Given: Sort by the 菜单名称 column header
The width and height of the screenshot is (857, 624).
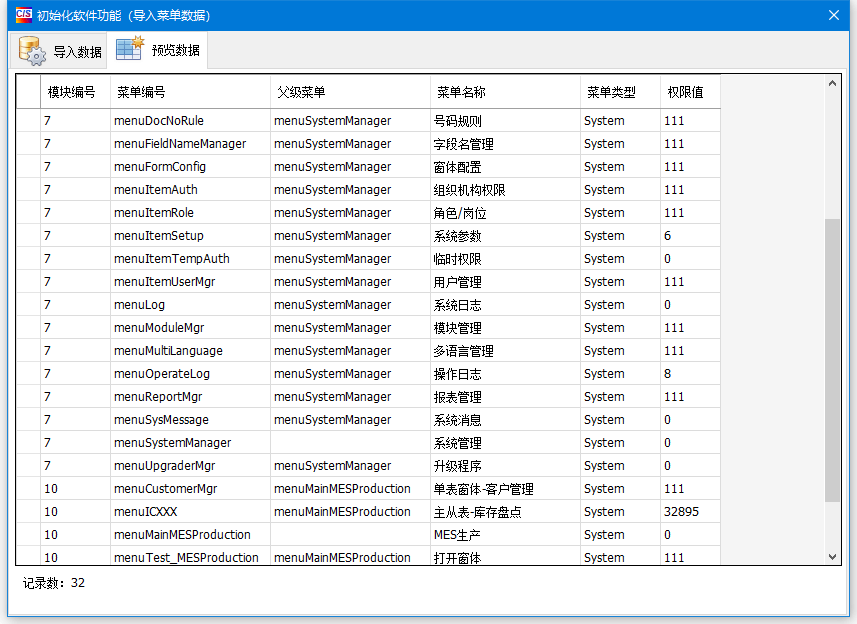Looking at the screenshot, I should [x=461, y=92].
